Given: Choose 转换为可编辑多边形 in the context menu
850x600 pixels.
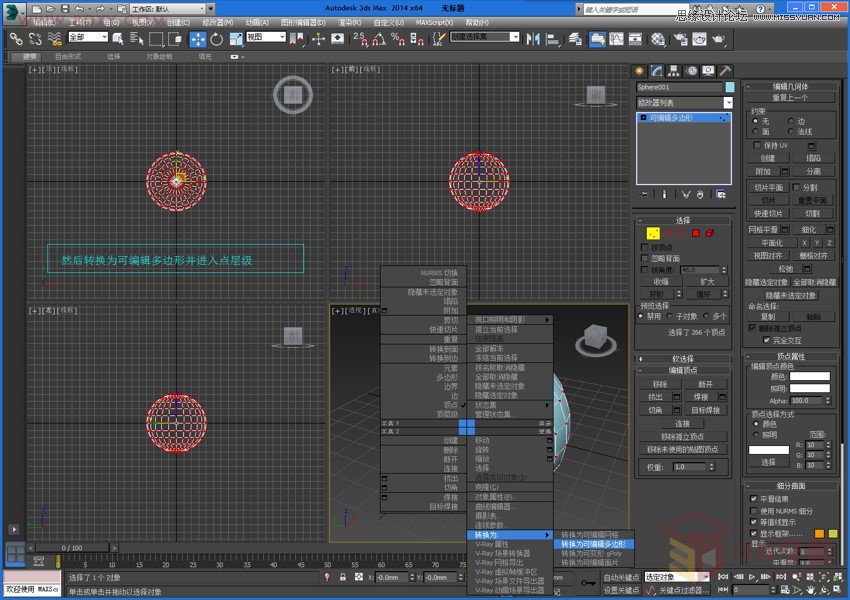Looking at the screenshot, I should pyautogui.click(x=594, y=543).
